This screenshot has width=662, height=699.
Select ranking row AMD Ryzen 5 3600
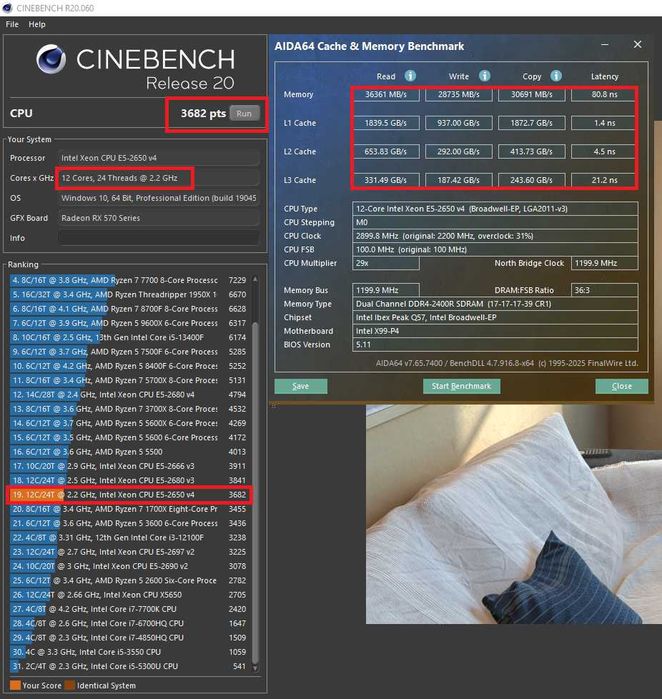point(128,523)
